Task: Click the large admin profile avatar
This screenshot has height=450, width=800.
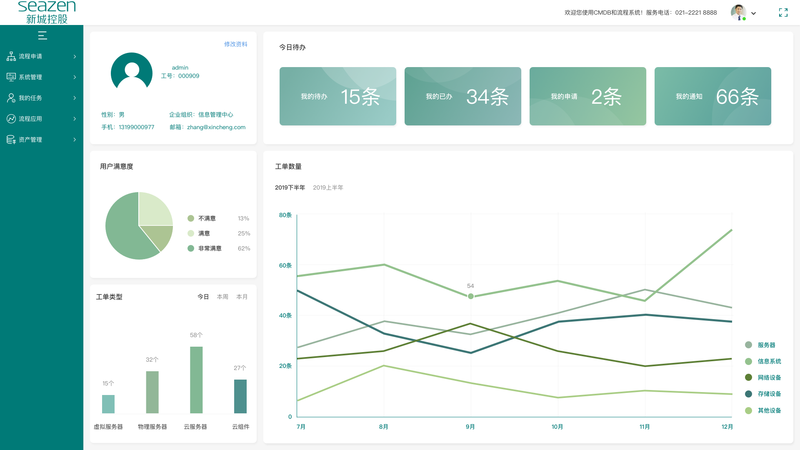Action: click(132, 72)
